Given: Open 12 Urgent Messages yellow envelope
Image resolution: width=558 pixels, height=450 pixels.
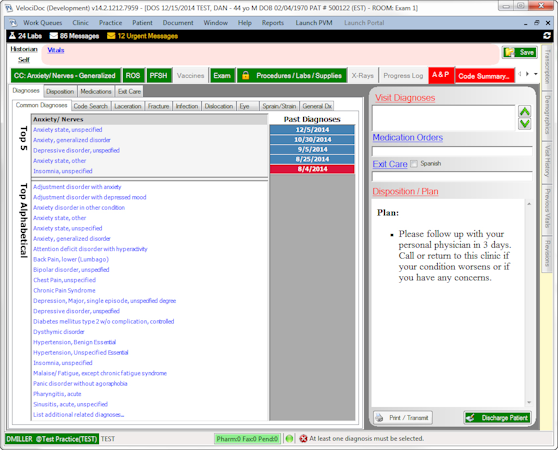Looking at the screenshot, I should (x=111, y=36).
